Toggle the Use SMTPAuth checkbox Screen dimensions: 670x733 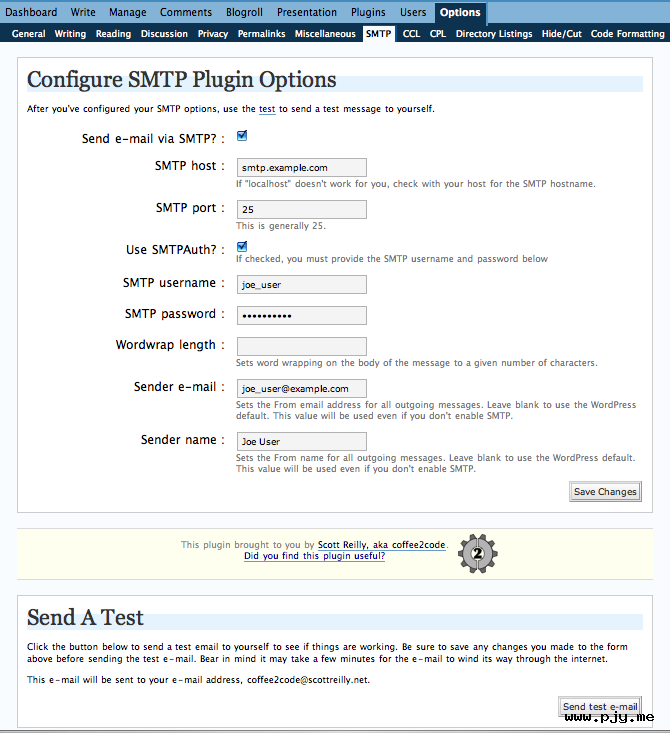click(242, 247)
